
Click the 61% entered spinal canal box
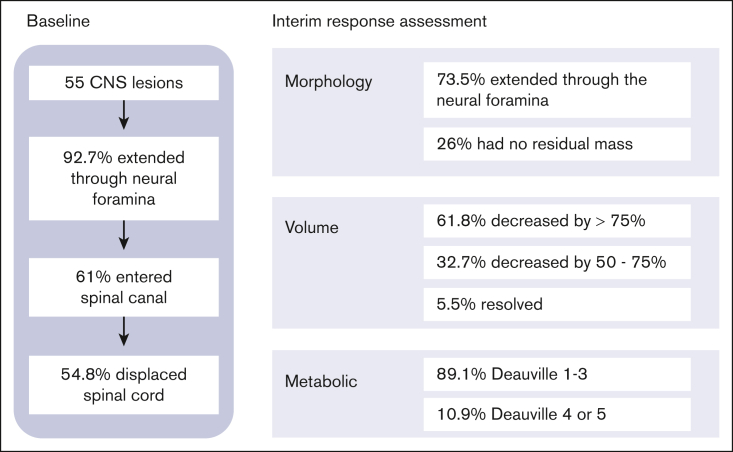123,287
